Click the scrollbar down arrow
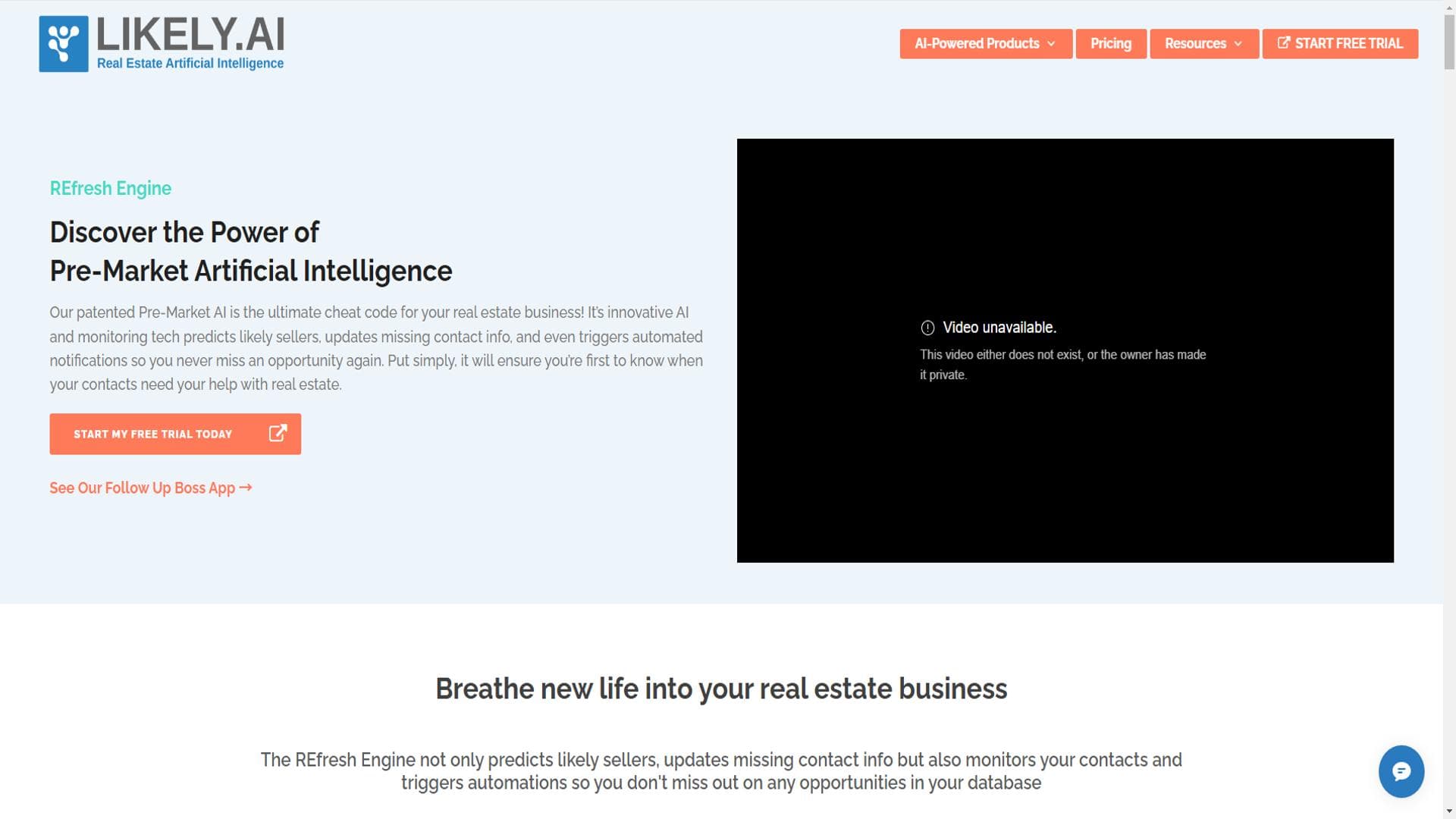Screen dimensions: 1456x819 pos(1449,811)
